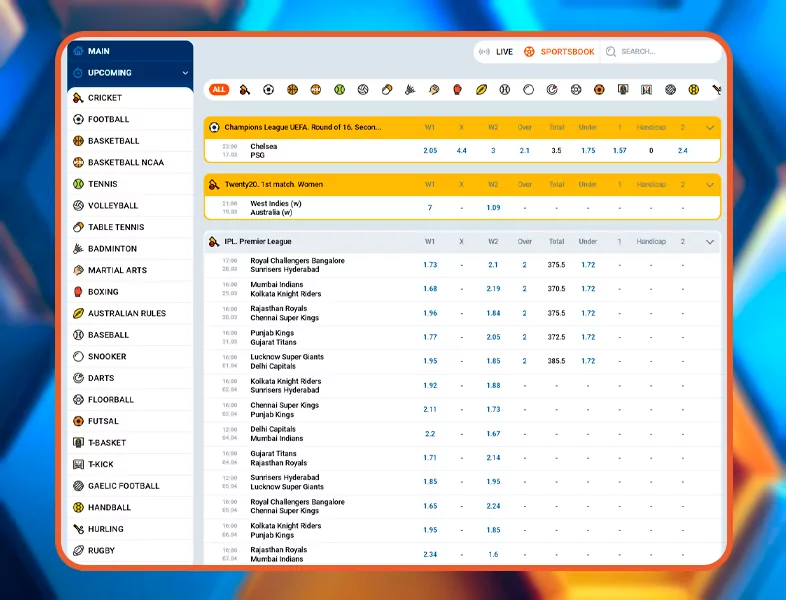Go to Main in the sidebar

99,51
